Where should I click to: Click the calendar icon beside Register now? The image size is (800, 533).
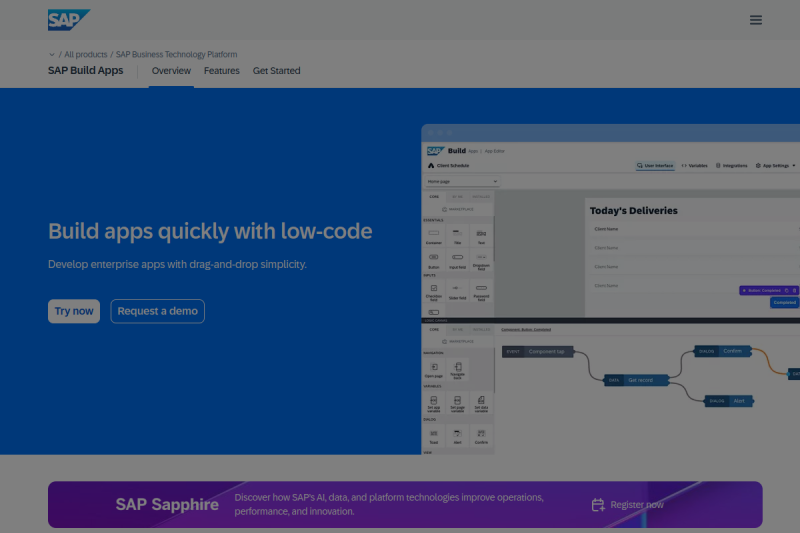tap(598, 505)
